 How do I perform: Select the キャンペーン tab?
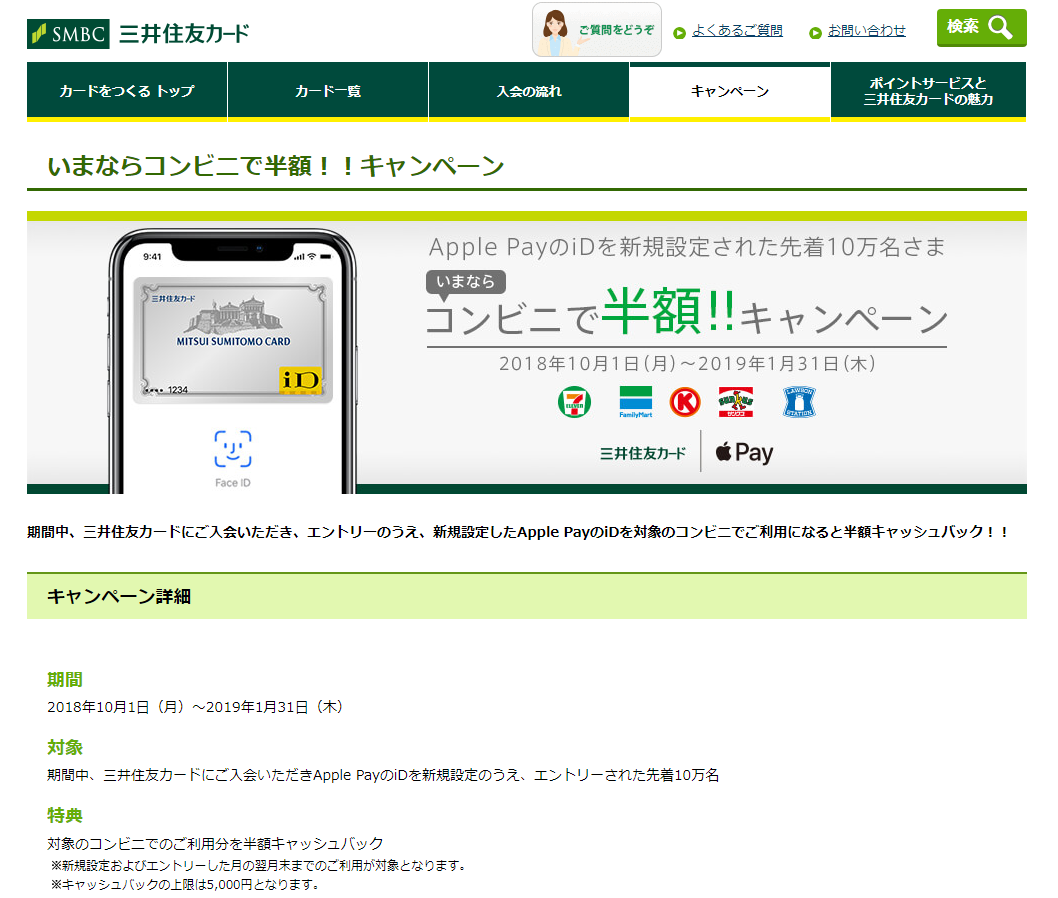click(729, 91)
